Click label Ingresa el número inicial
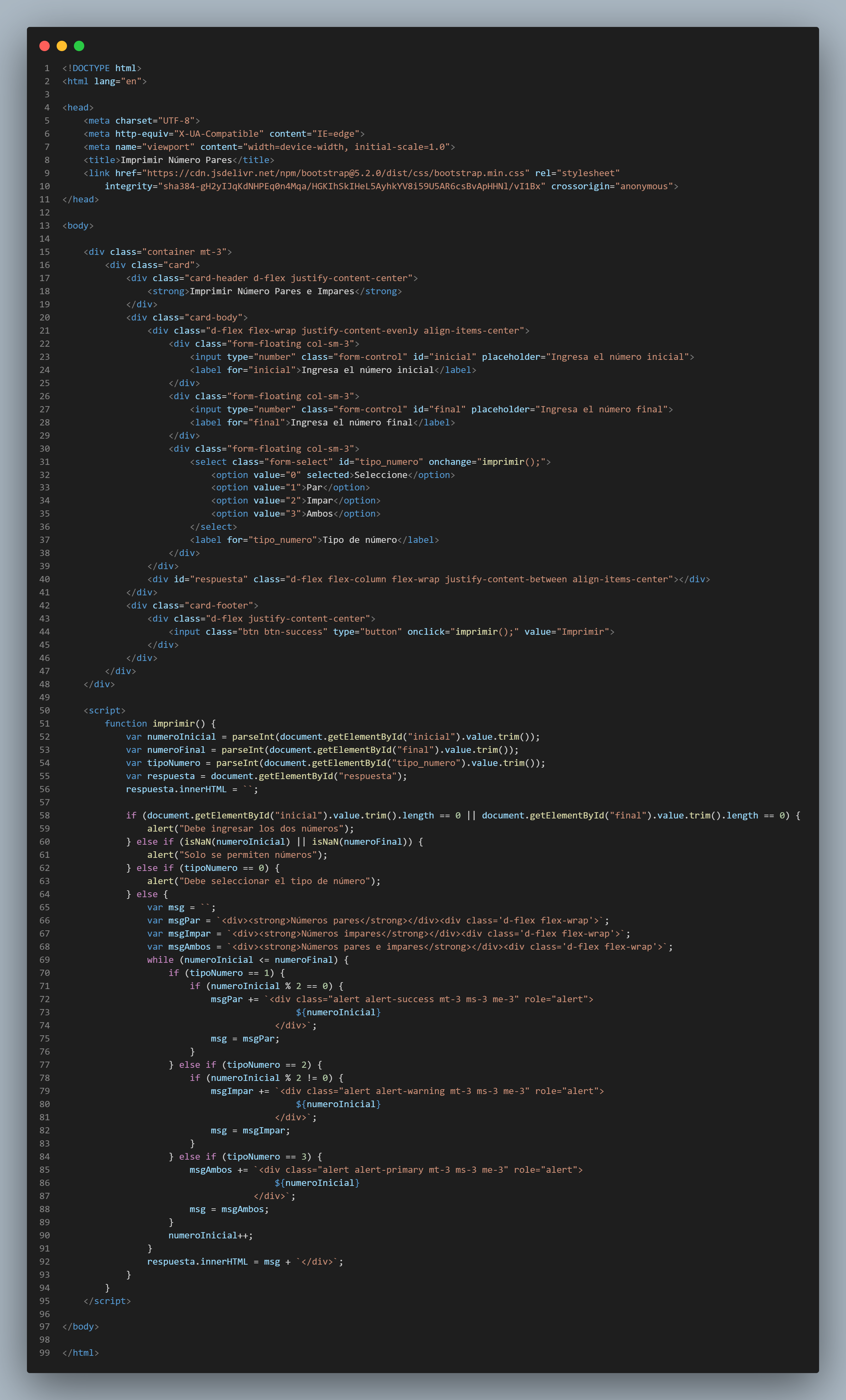The height and width of the screenshot is (1400, 846). pyautogui.click(x=368, y=370)
